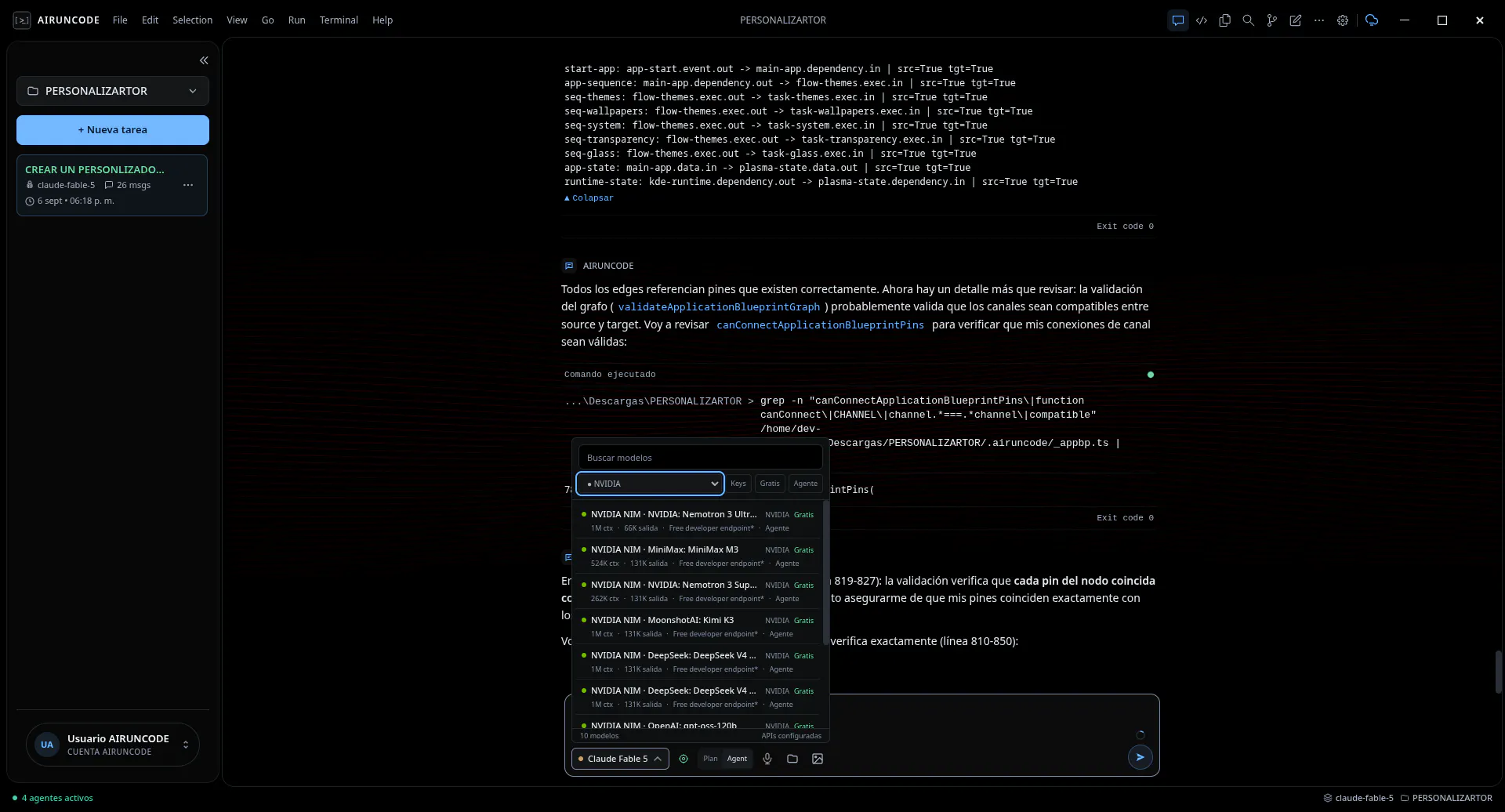Click canConnectApplicationBlueprintPins code link
Viewport: 1505px width, 812px height.
(x=820, y=325)
